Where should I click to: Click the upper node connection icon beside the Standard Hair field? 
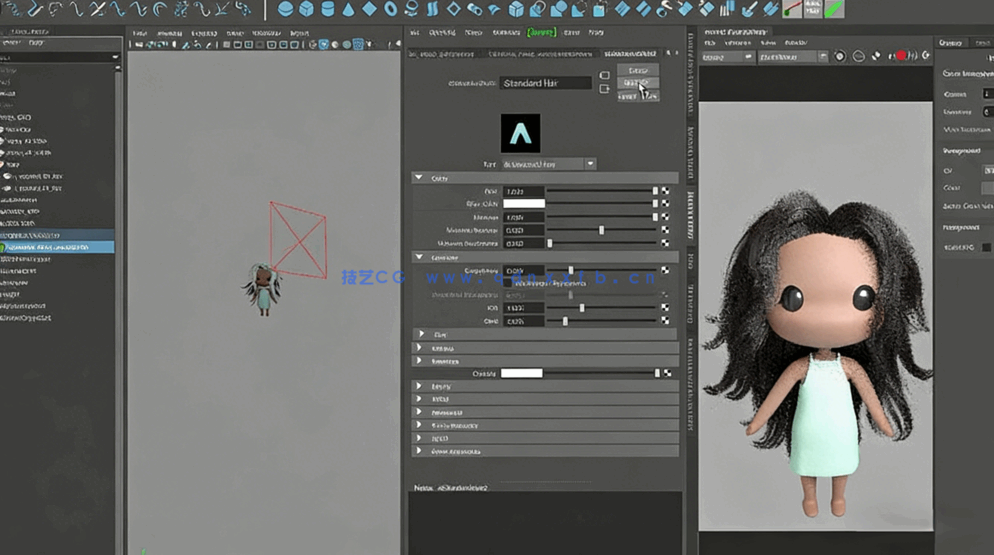click(x=604, y=75)
